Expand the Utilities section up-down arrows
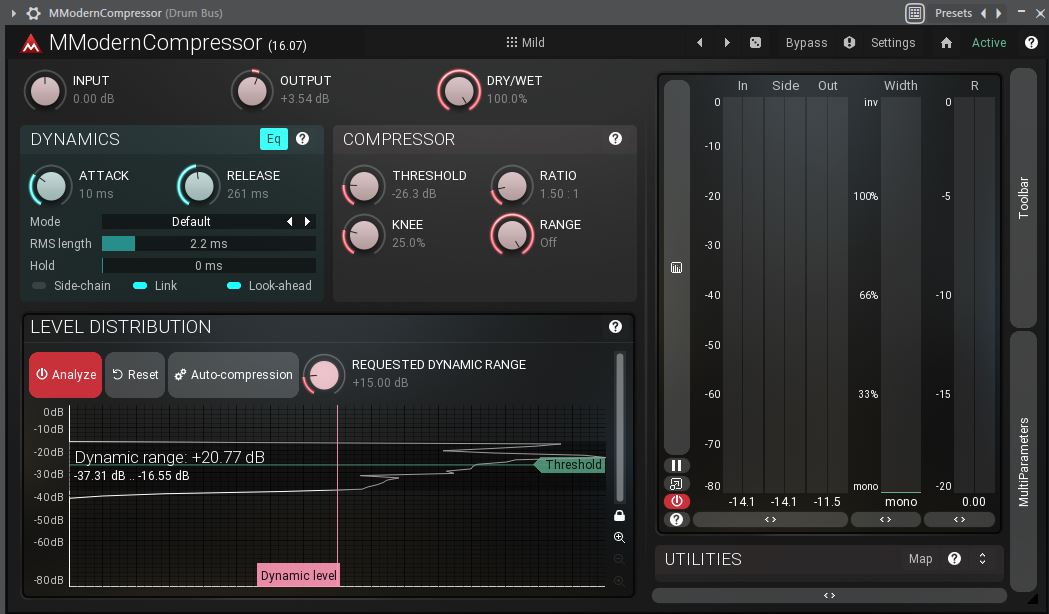This screenshot has height=614, width=1049. point(982,558)
